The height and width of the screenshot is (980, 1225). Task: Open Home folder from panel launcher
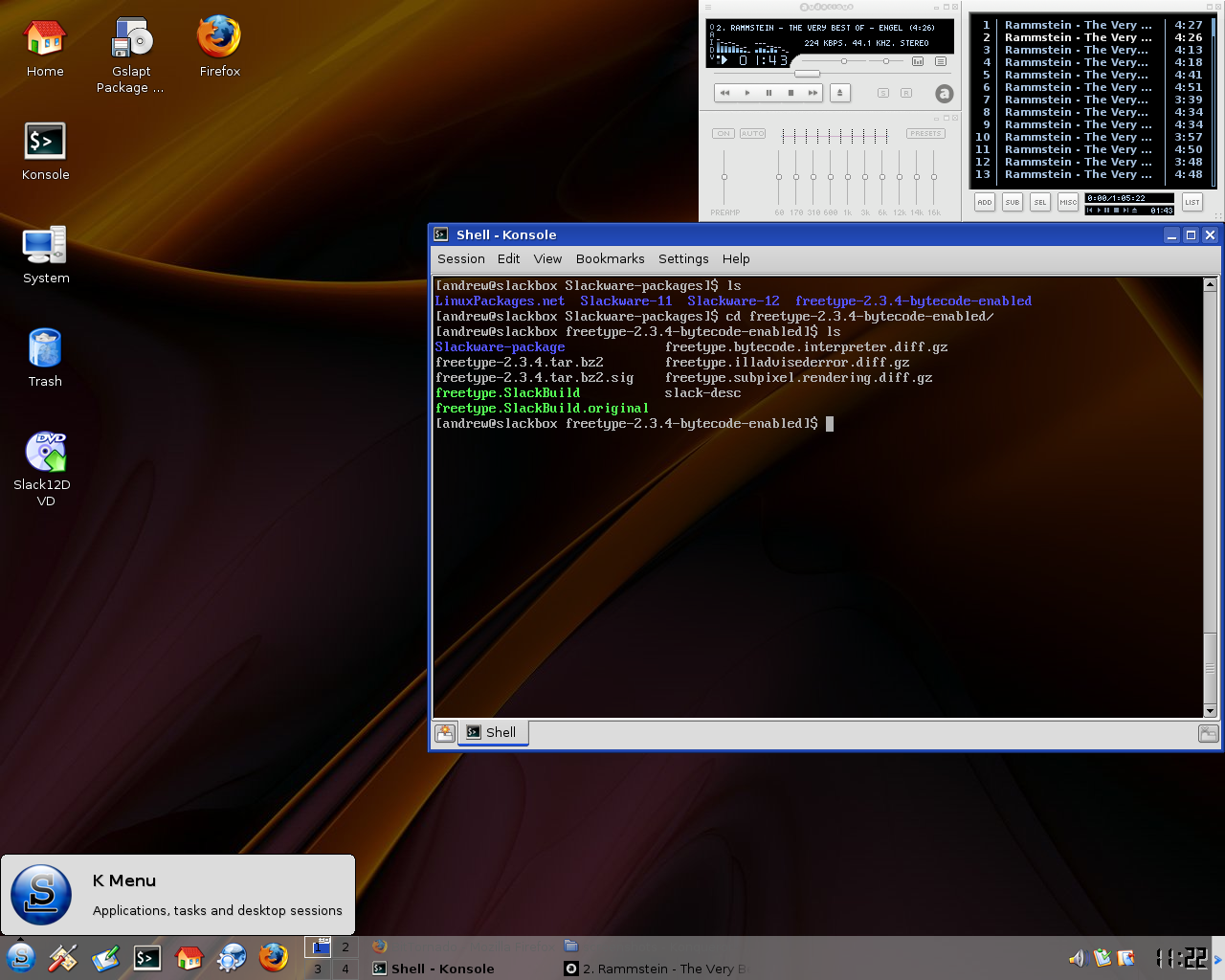click(189, 957)
